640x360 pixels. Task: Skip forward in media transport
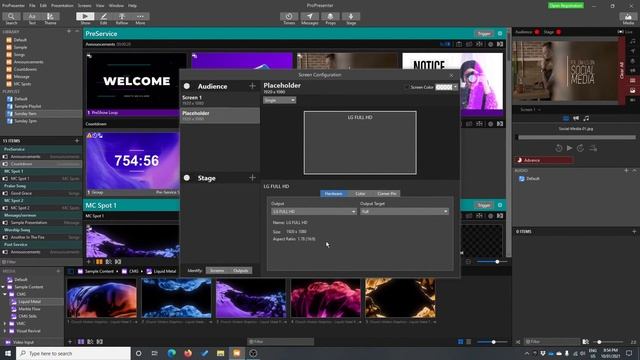tap(580, 148)
